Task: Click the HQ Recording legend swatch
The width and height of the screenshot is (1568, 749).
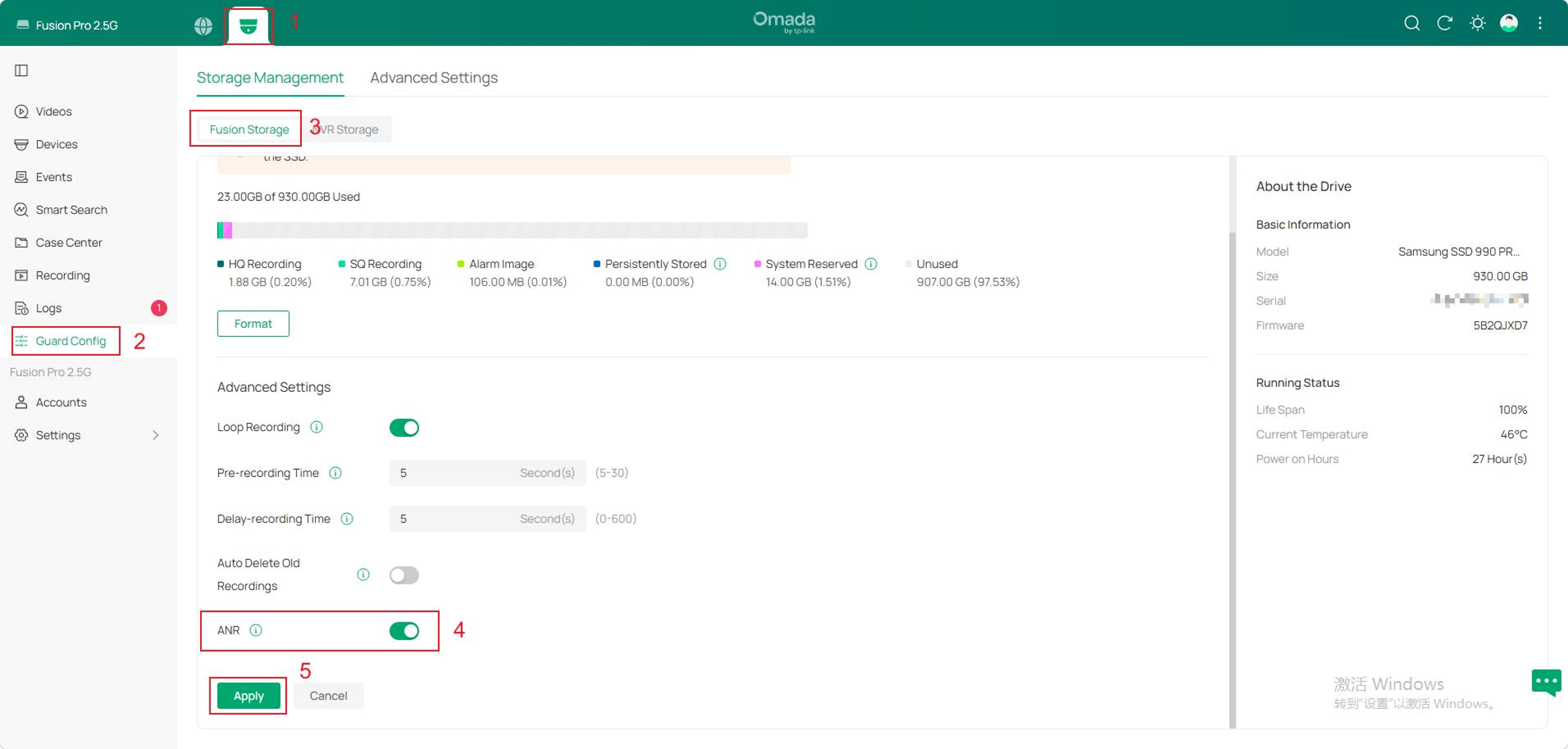Action: (x=220, y=264)
